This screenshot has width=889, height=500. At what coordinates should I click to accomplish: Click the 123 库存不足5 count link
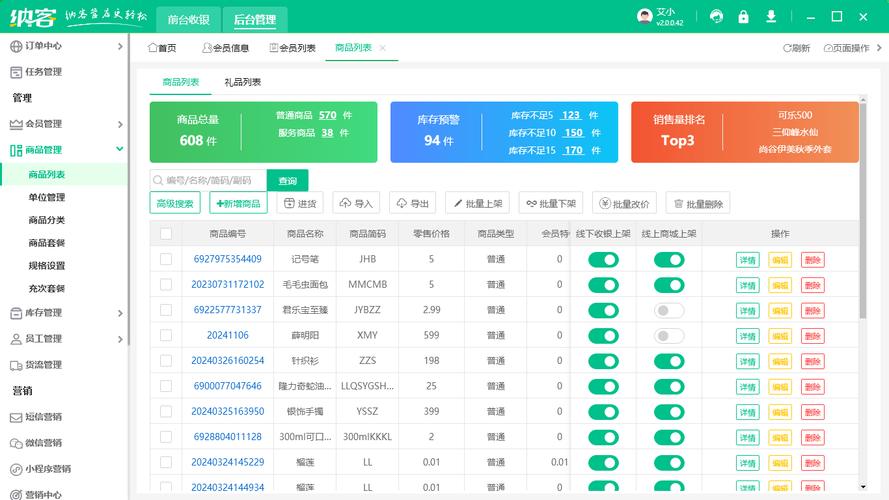[x=570, y=115]
